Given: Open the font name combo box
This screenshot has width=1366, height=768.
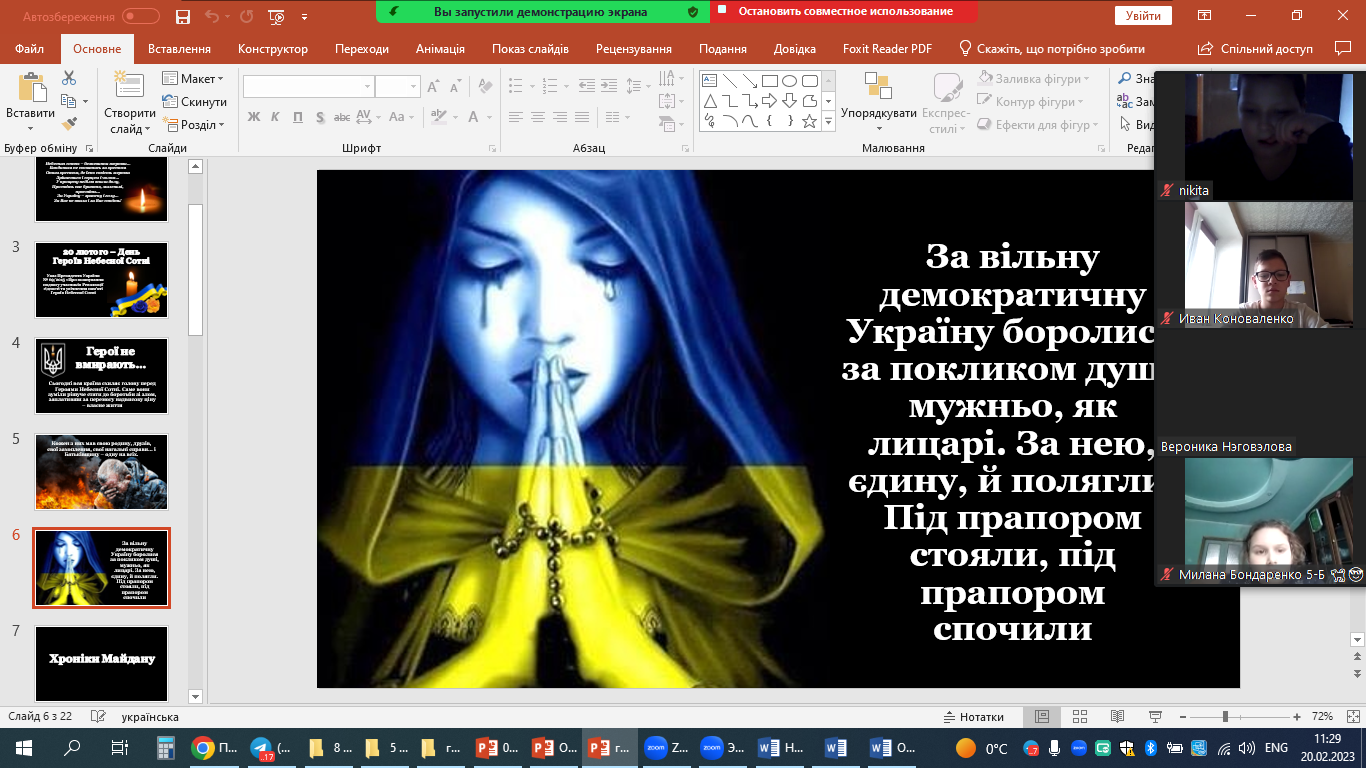Looking at the screenshot, I should [x=308, y=87].
